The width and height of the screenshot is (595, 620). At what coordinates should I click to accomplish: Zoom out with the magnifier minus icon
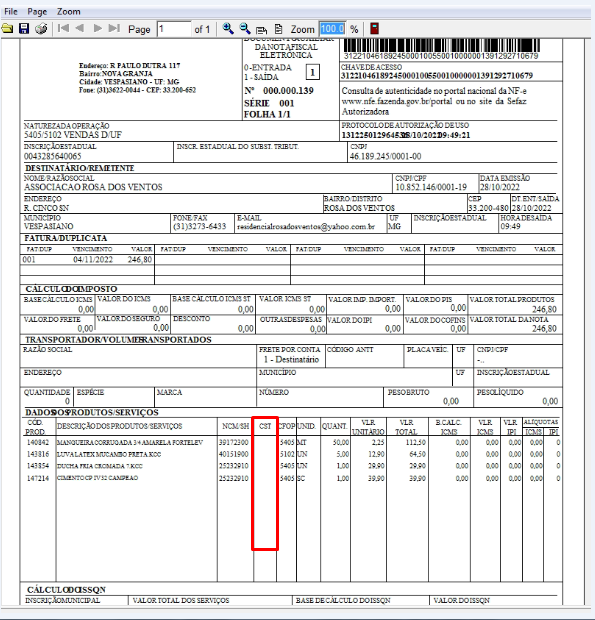(245, 28)
